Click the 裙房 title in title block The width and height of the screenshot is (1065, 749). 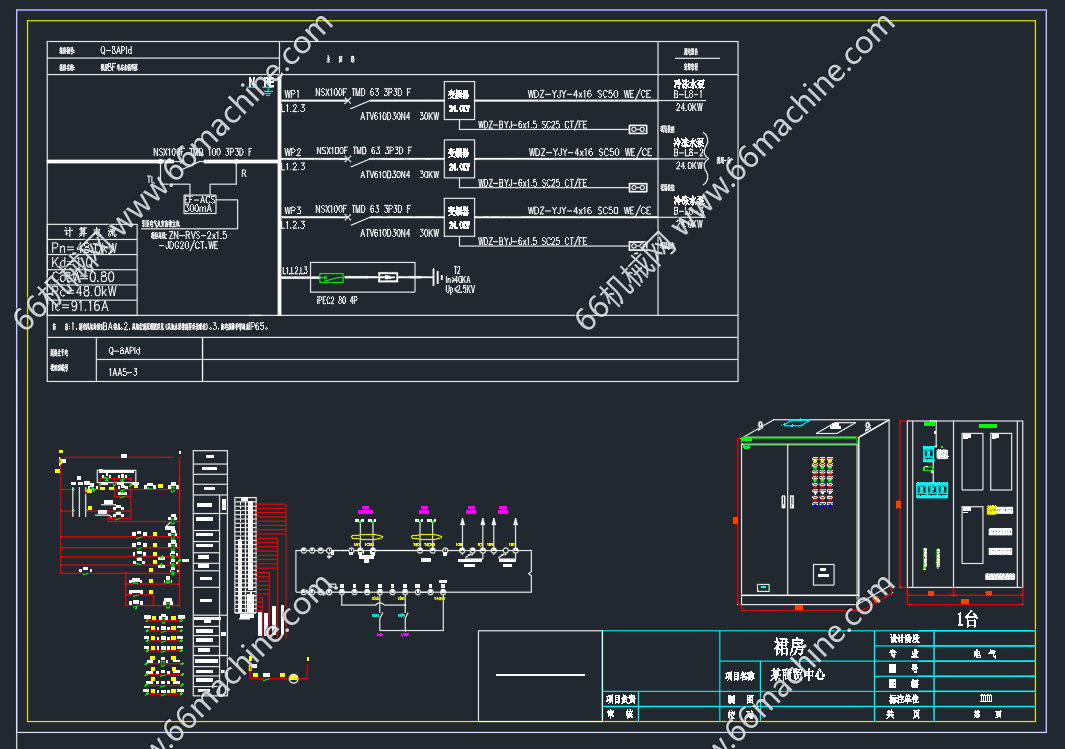coord(790,647)
